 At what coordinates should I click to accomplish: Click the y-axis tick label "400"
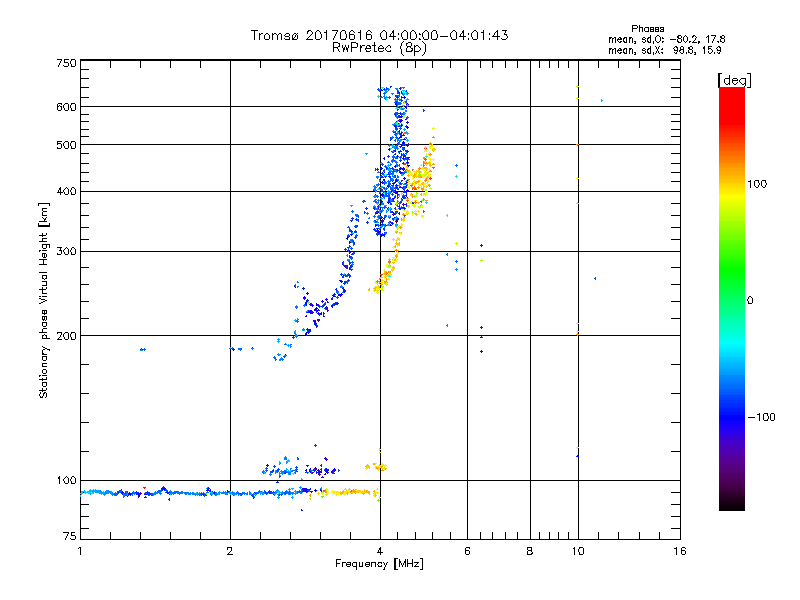point(66,192)
